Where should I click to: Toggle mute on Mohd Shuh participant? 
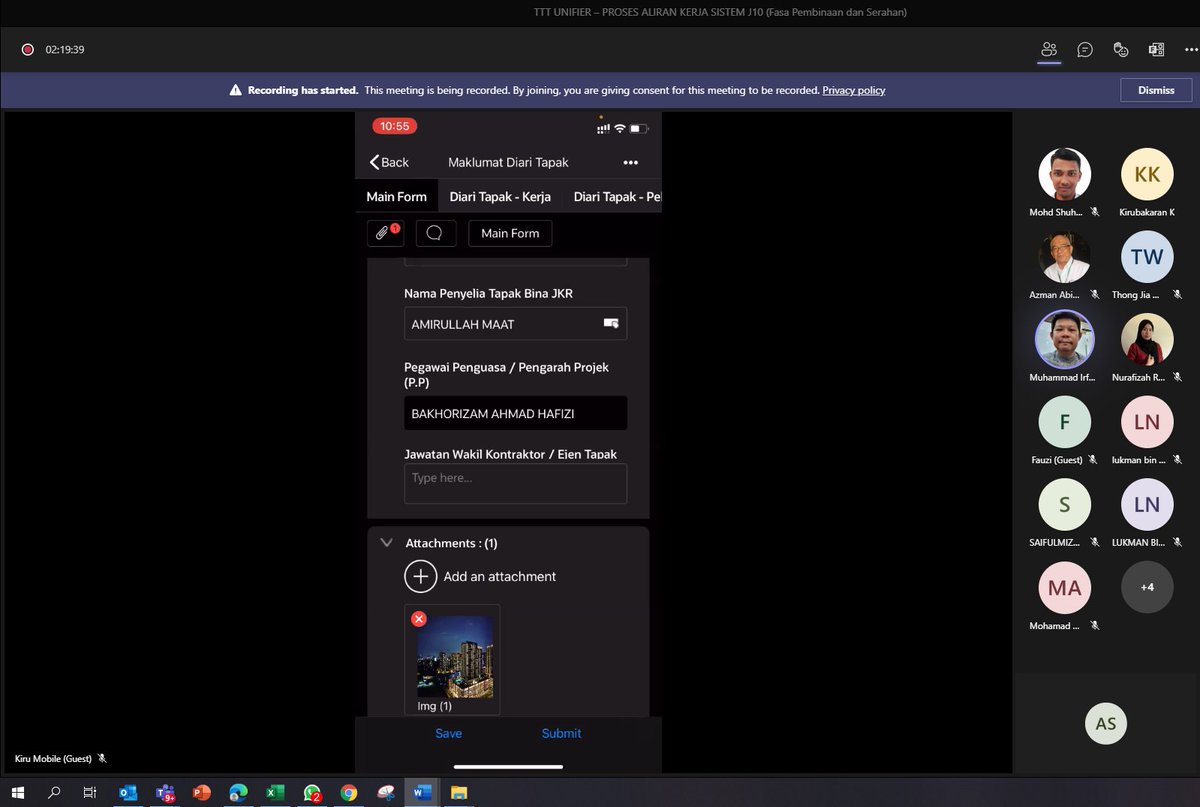click(x=1096, y=212)
